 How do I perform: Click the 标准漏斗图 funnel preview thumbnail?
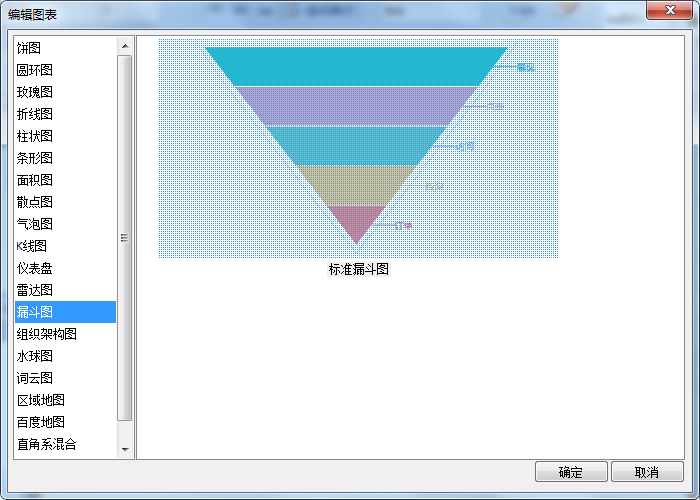coord(358,148)
